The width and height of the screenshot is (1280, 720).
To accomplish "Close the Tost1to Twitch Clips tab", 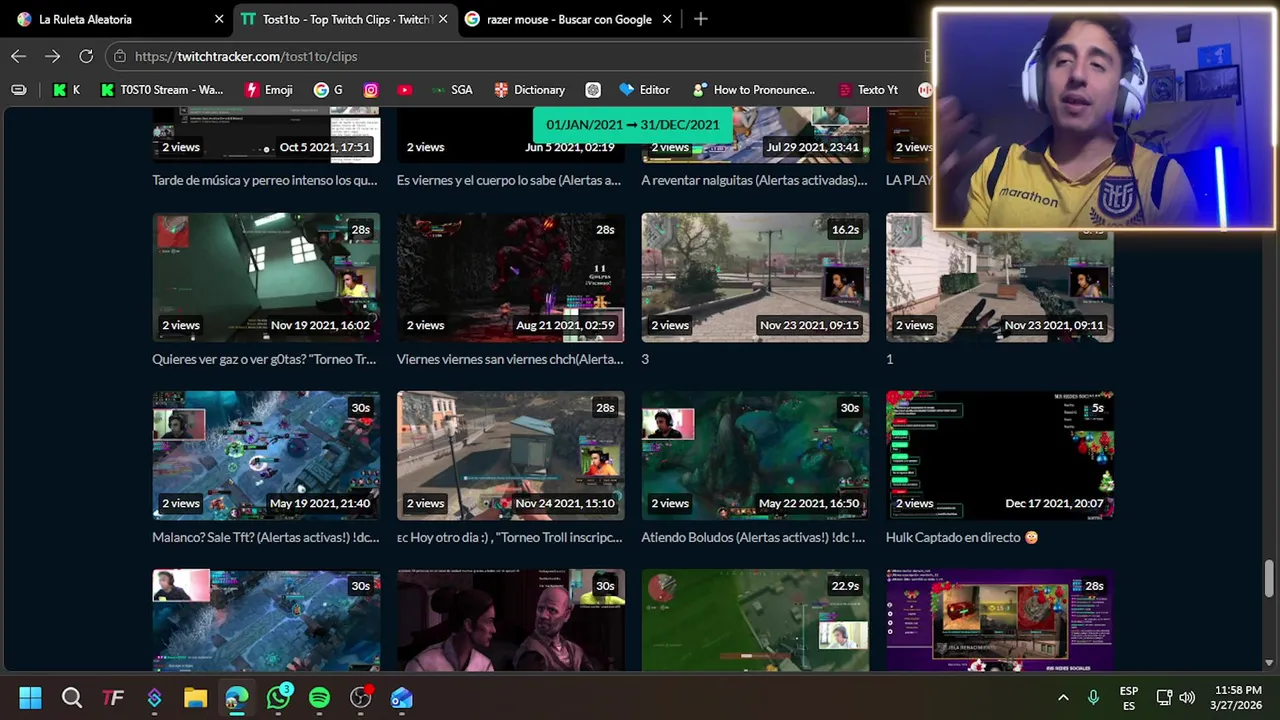I will pos(443,19).
